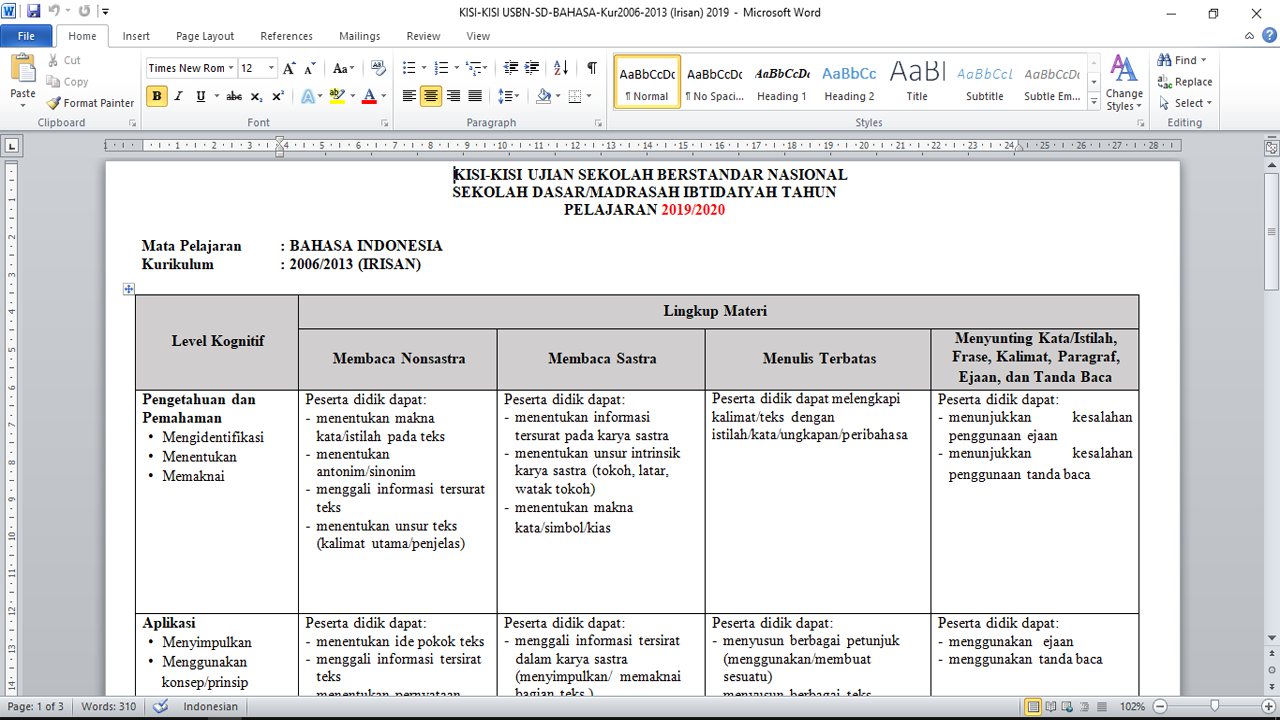Viewport: 1280px width, 720px height.
Task: Grow font size with the A-up icon
Action: tap(289, 68)
